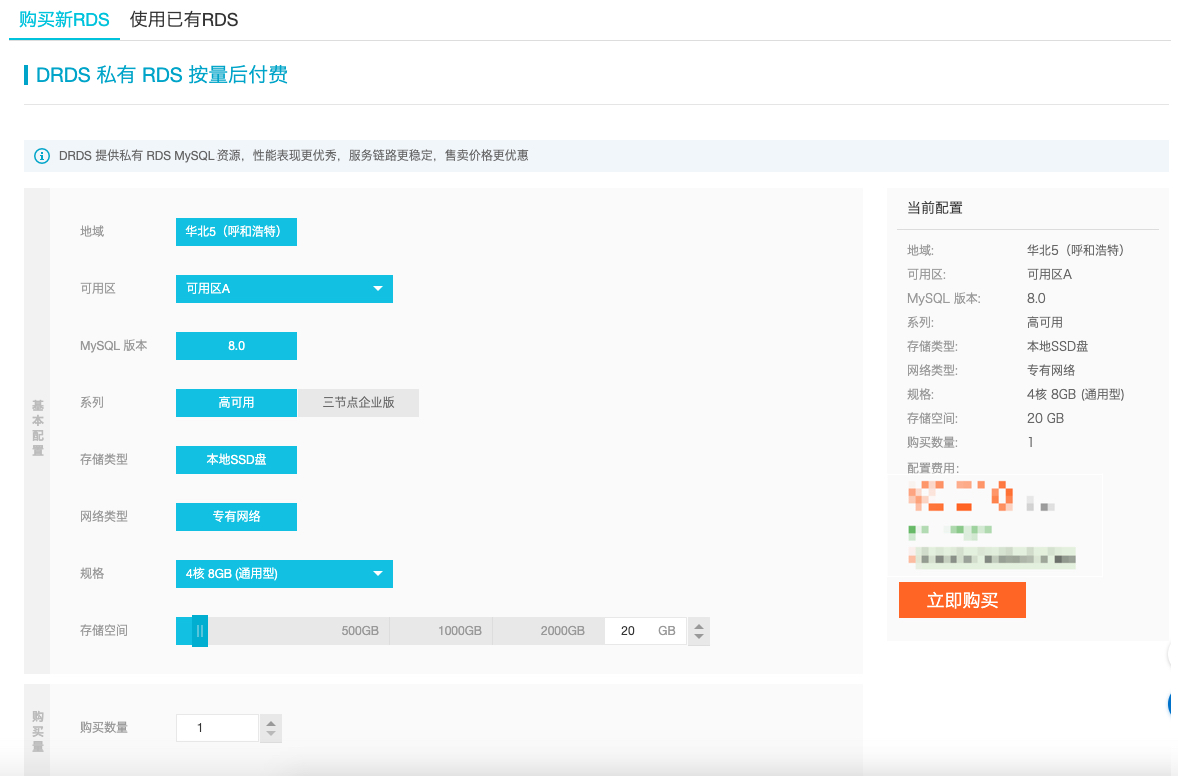Image resolution: width=1178 pixels, height=776 pixels.
Task: Click the storage slider handle
Action: click(200, 631)
